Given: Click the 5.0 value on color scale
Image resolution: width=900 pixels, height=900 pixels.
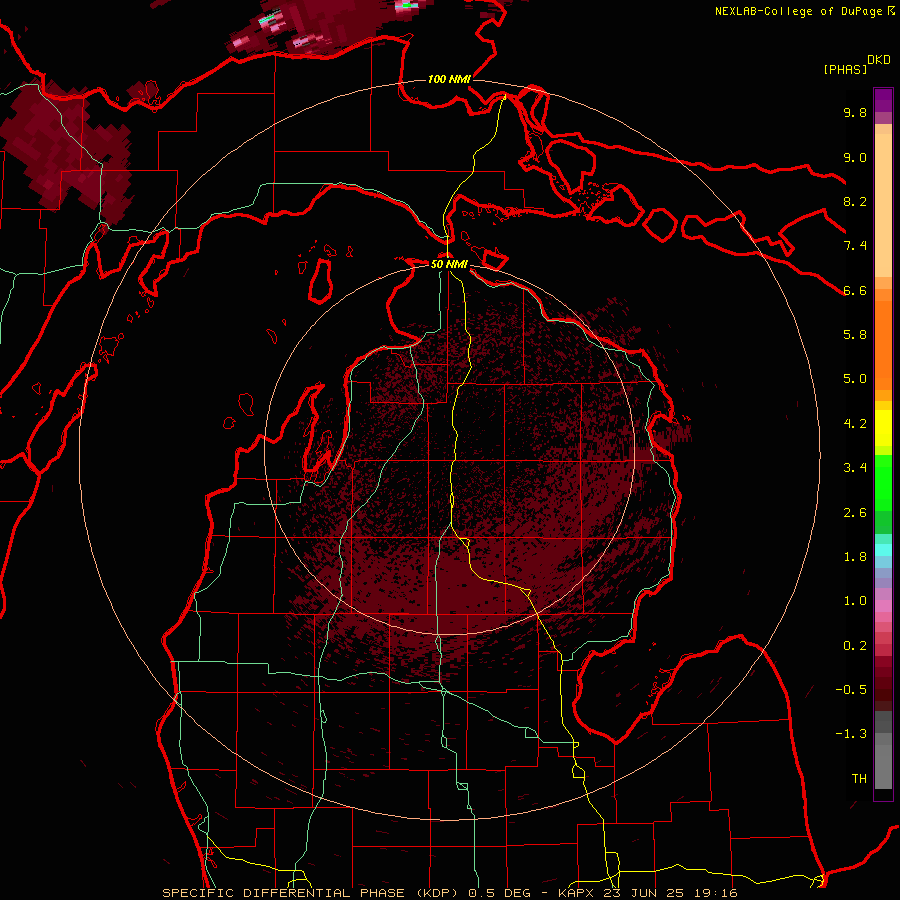Looking at the screenshot, I should click(855, 379).
